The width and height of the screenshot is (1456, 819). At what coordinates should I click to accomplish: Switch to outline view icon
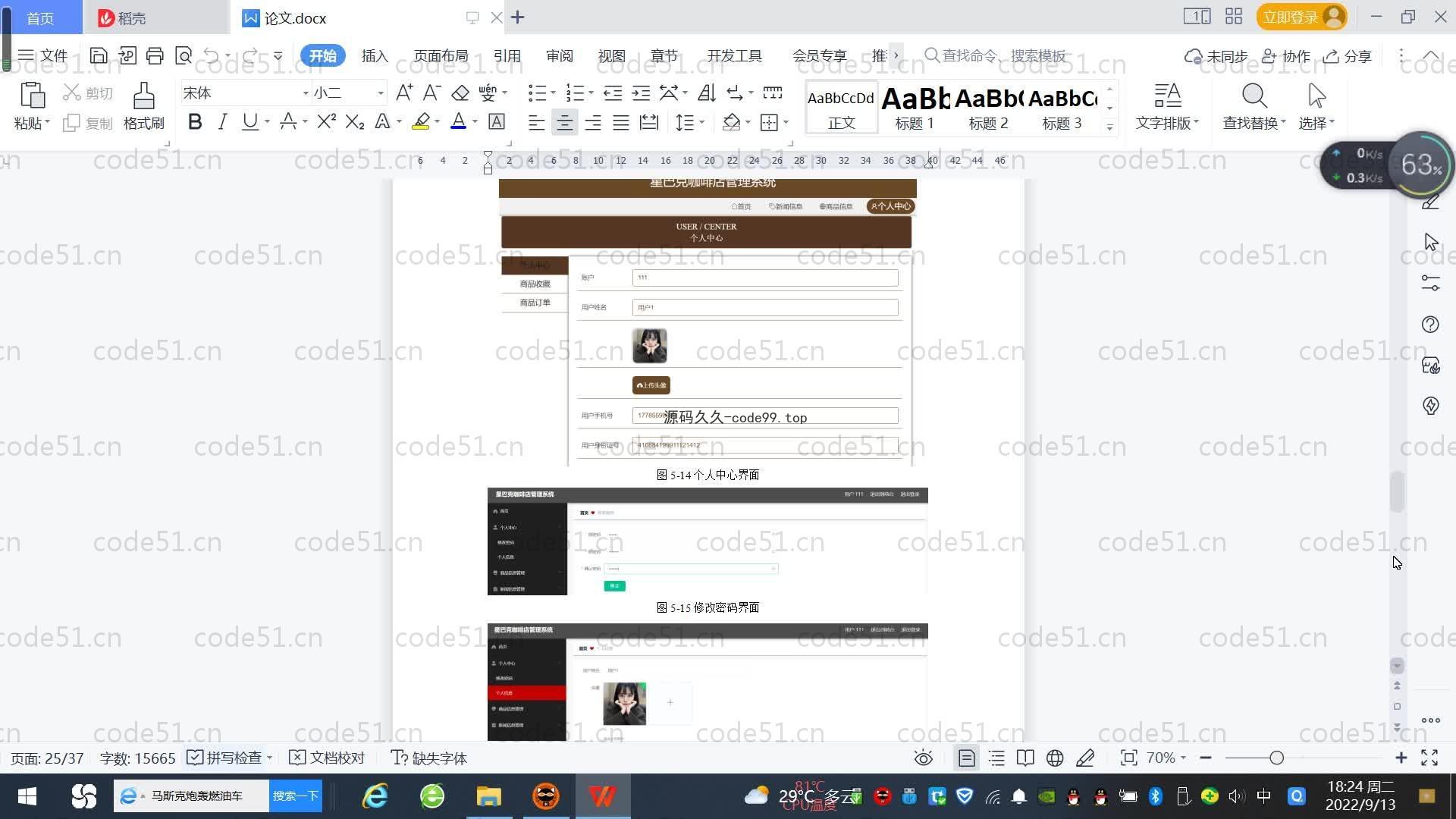[996, 758]
